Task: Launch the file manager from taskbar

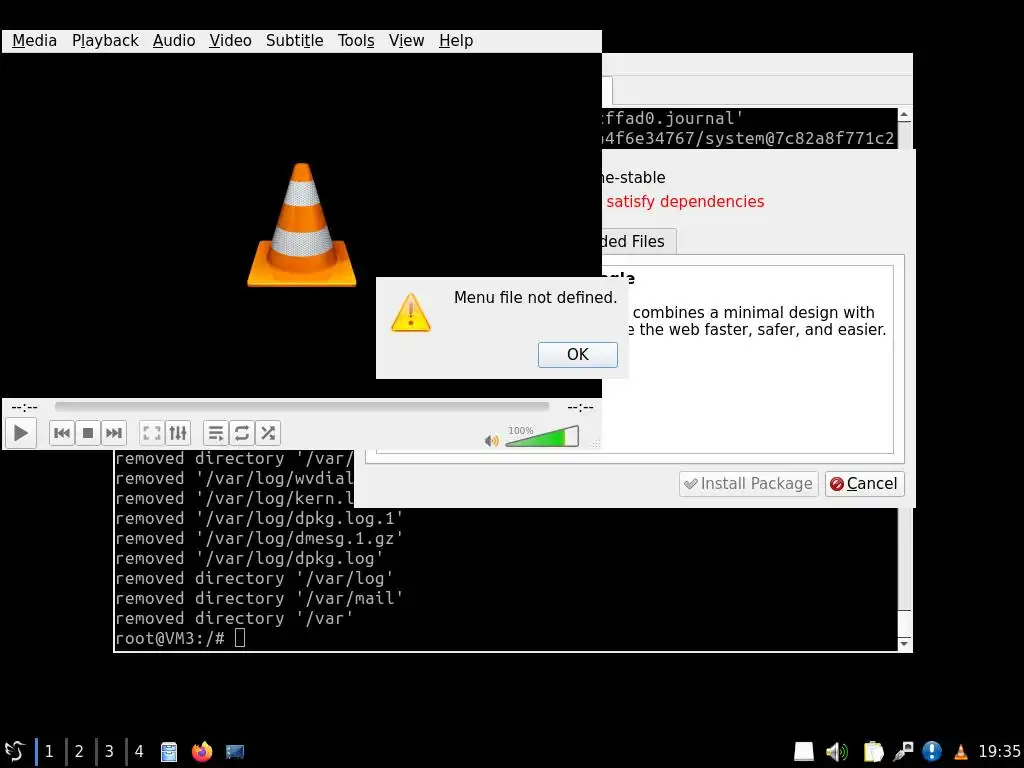Action: coord(169,752)
